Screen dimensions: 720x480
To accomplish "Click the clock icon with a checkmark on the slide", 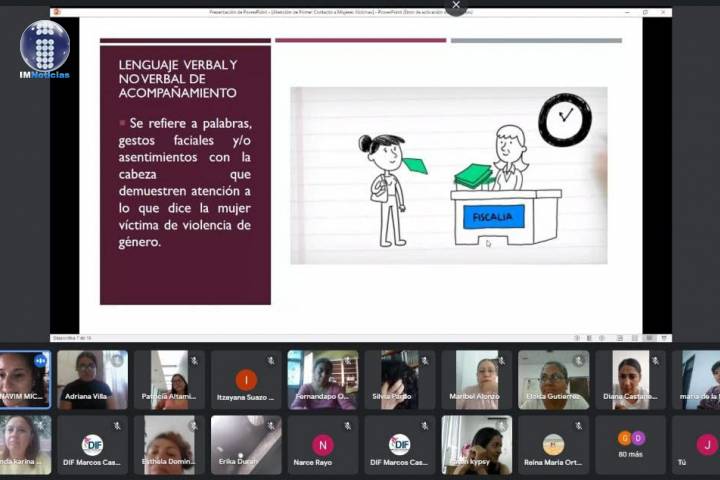I will tap(565, 119).
